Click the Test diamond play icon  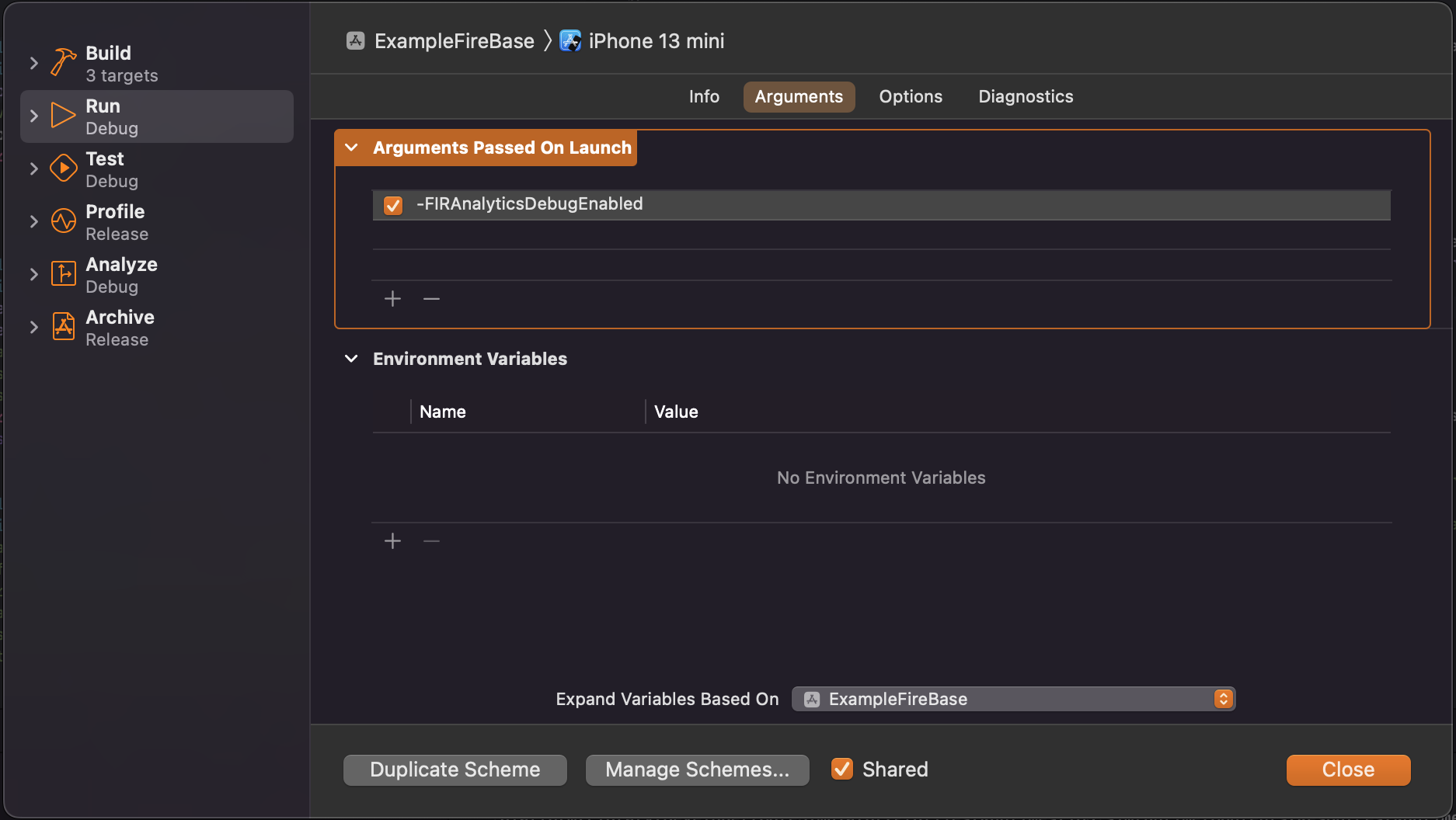64,168
